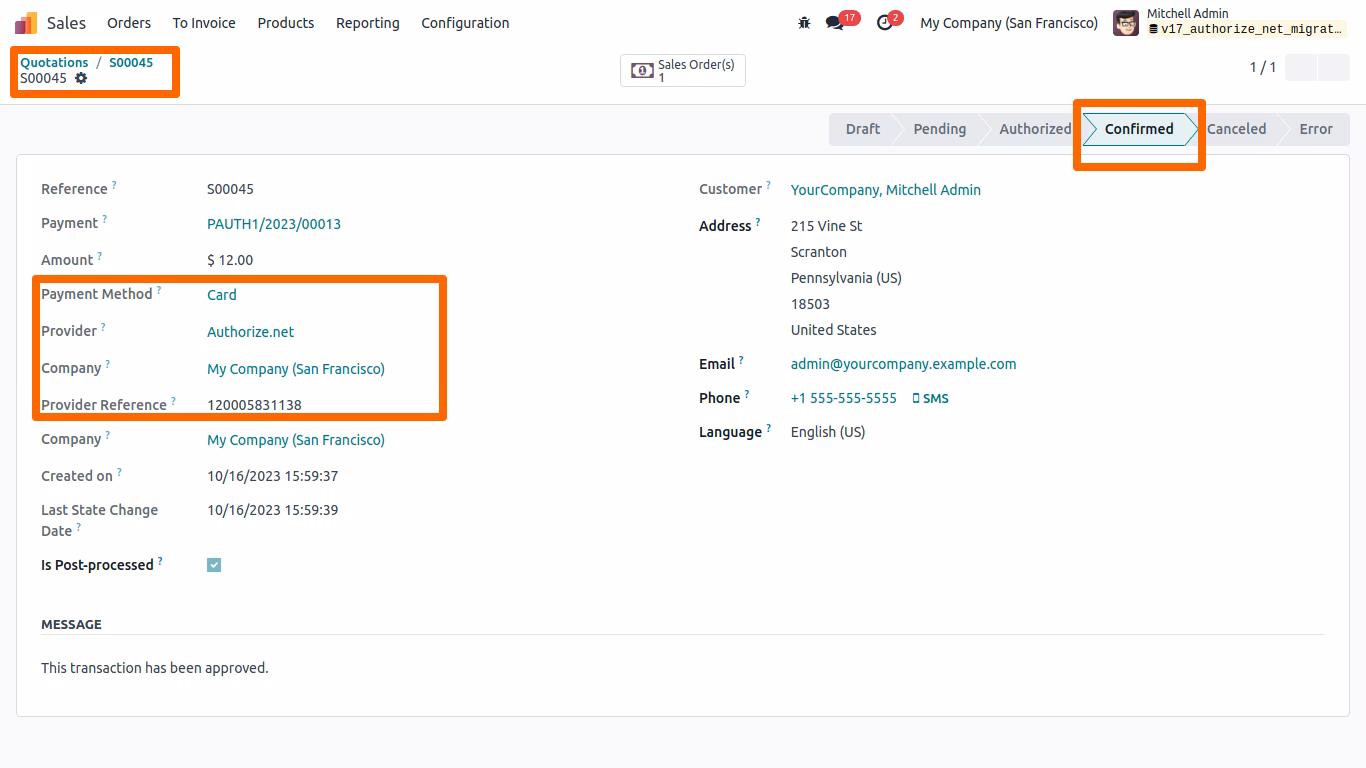The height and width of the screenshot is (768, 1366).
Task: Select the Error status stage
Action: pyautogui.click(x=1316, y=129)
